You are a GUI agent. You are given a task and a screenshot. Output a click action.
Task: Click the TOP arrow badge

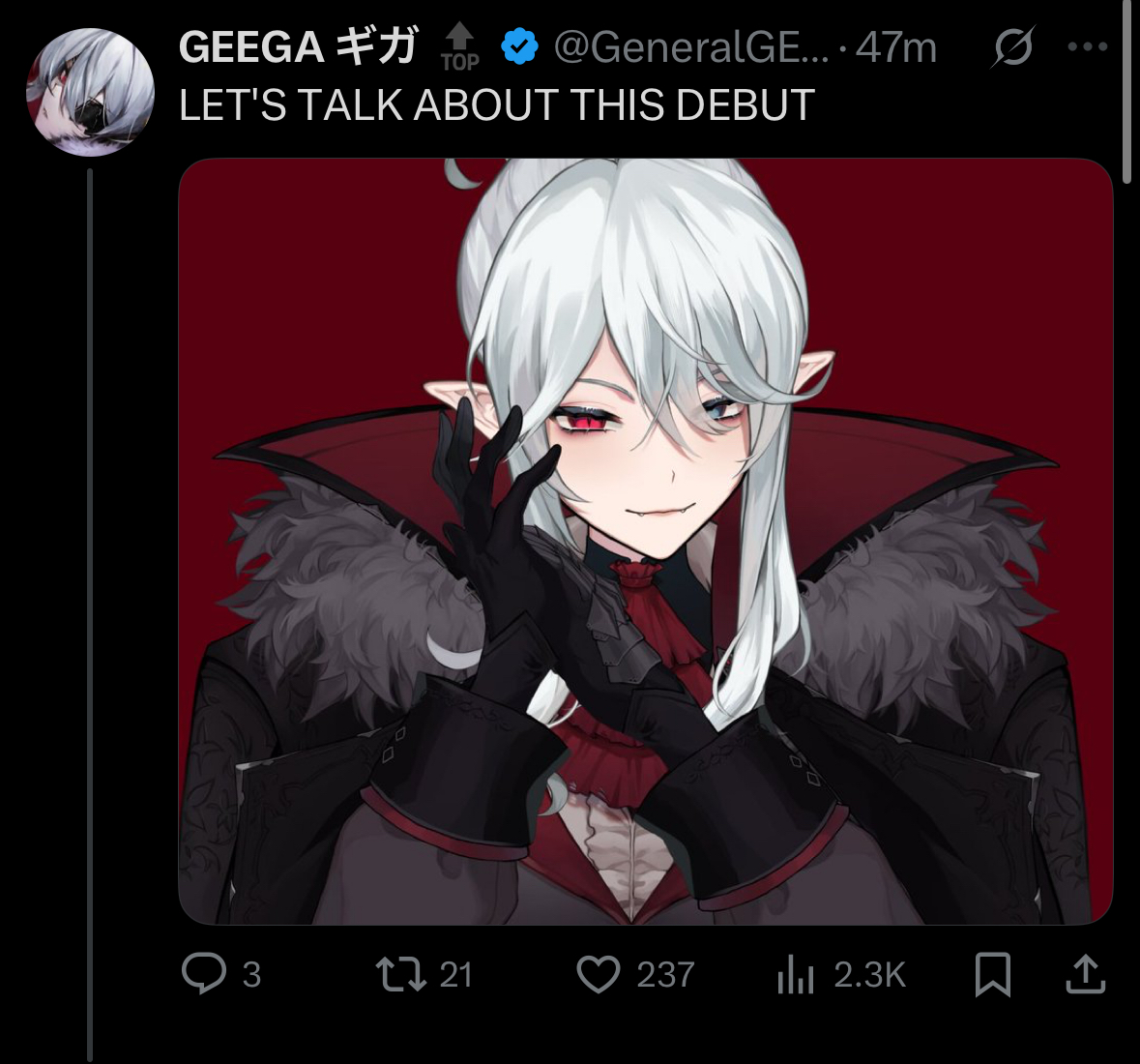click(x=460, y=47)
